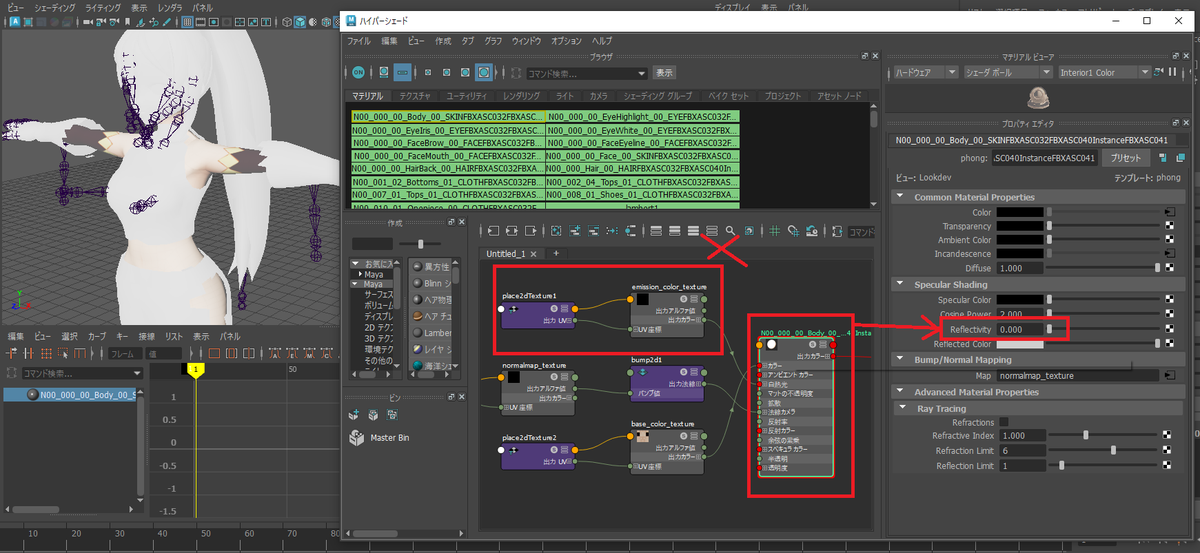The image size is (1200, 553).
Task: Switch browser to Textures (テクスチャ) tab
Action: point(415,96)
